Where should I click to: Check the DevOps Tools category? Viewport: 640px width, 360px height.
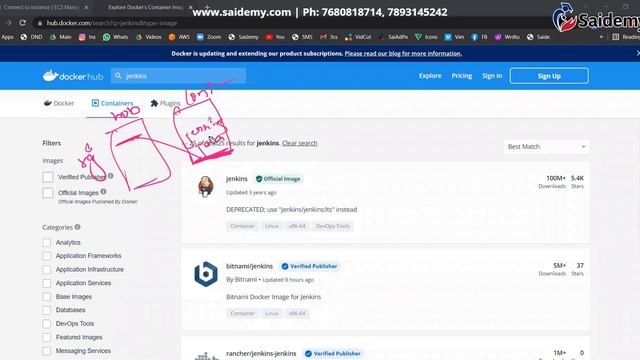point(47,324)
